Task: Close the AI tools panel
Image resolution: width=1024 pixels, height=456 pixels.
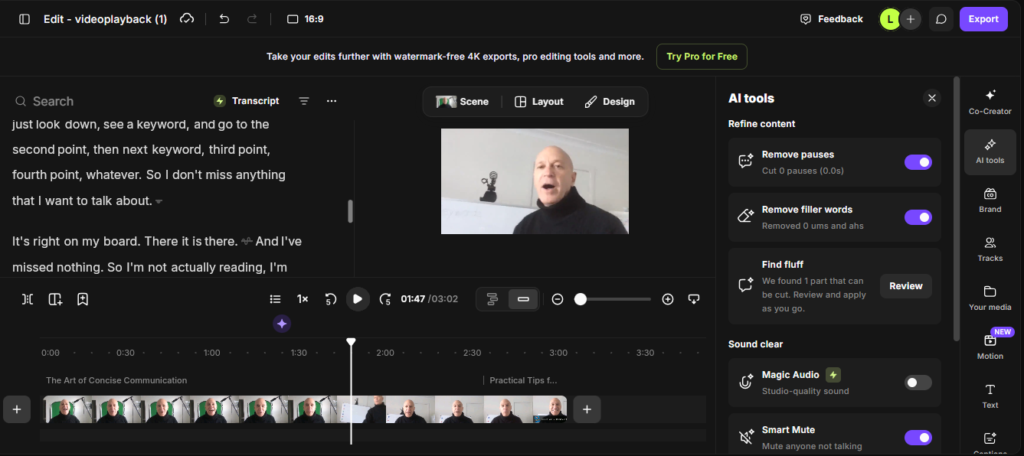Action: [932, 98]
